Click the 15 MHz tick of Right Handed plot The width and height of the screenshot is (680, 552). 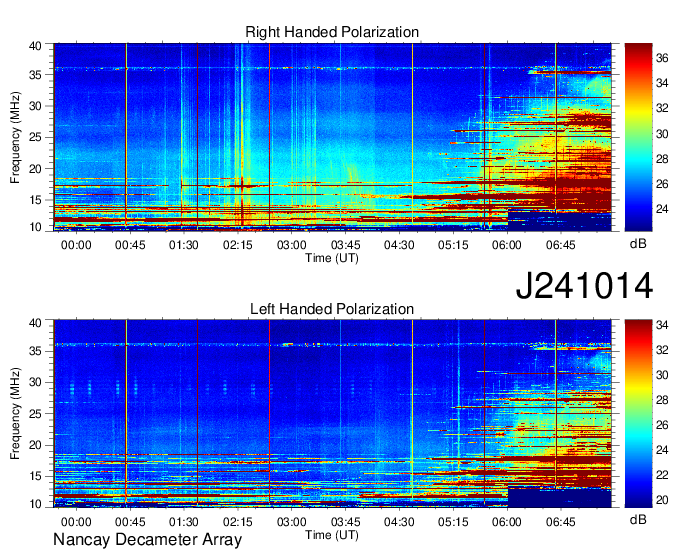pyautogui.click(x=35, y=200)
